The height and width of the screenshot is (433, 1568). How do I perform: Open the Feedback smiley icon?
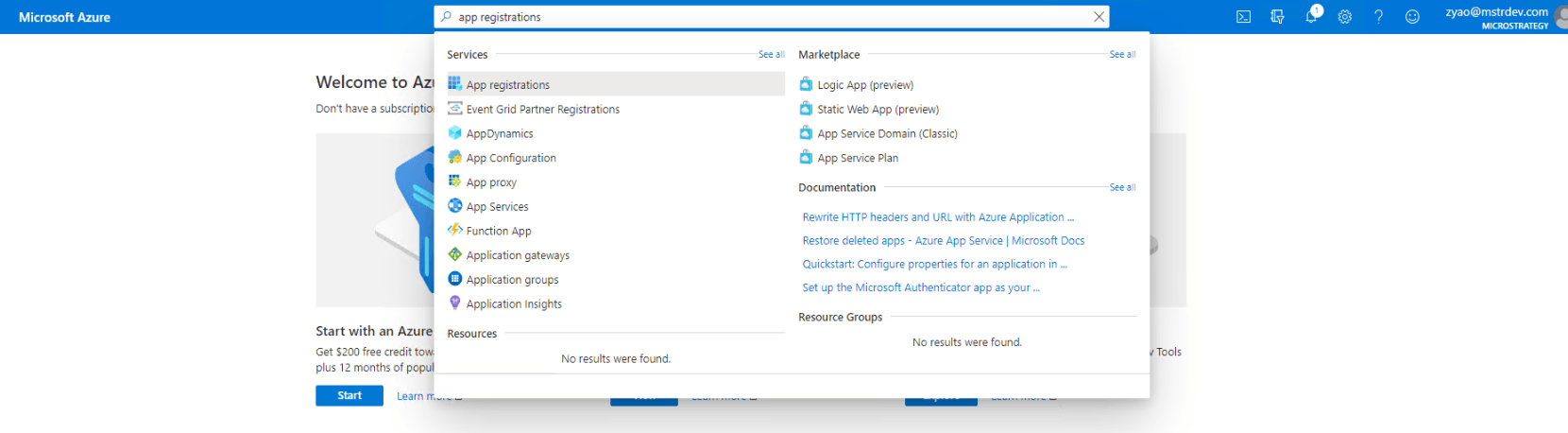[x=1412, y=17]
